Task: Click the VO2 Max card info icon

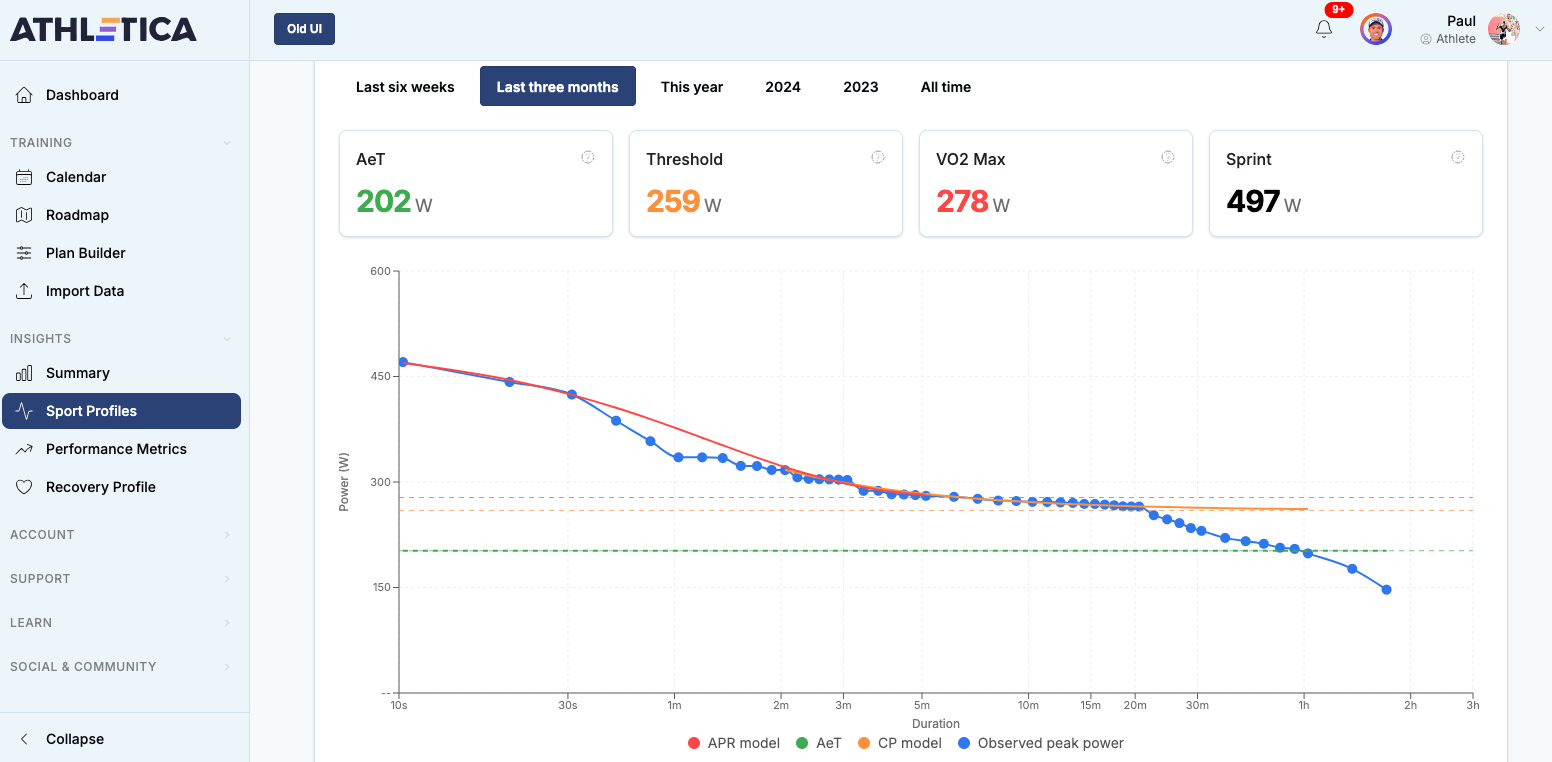Action: click(1168, 157)
